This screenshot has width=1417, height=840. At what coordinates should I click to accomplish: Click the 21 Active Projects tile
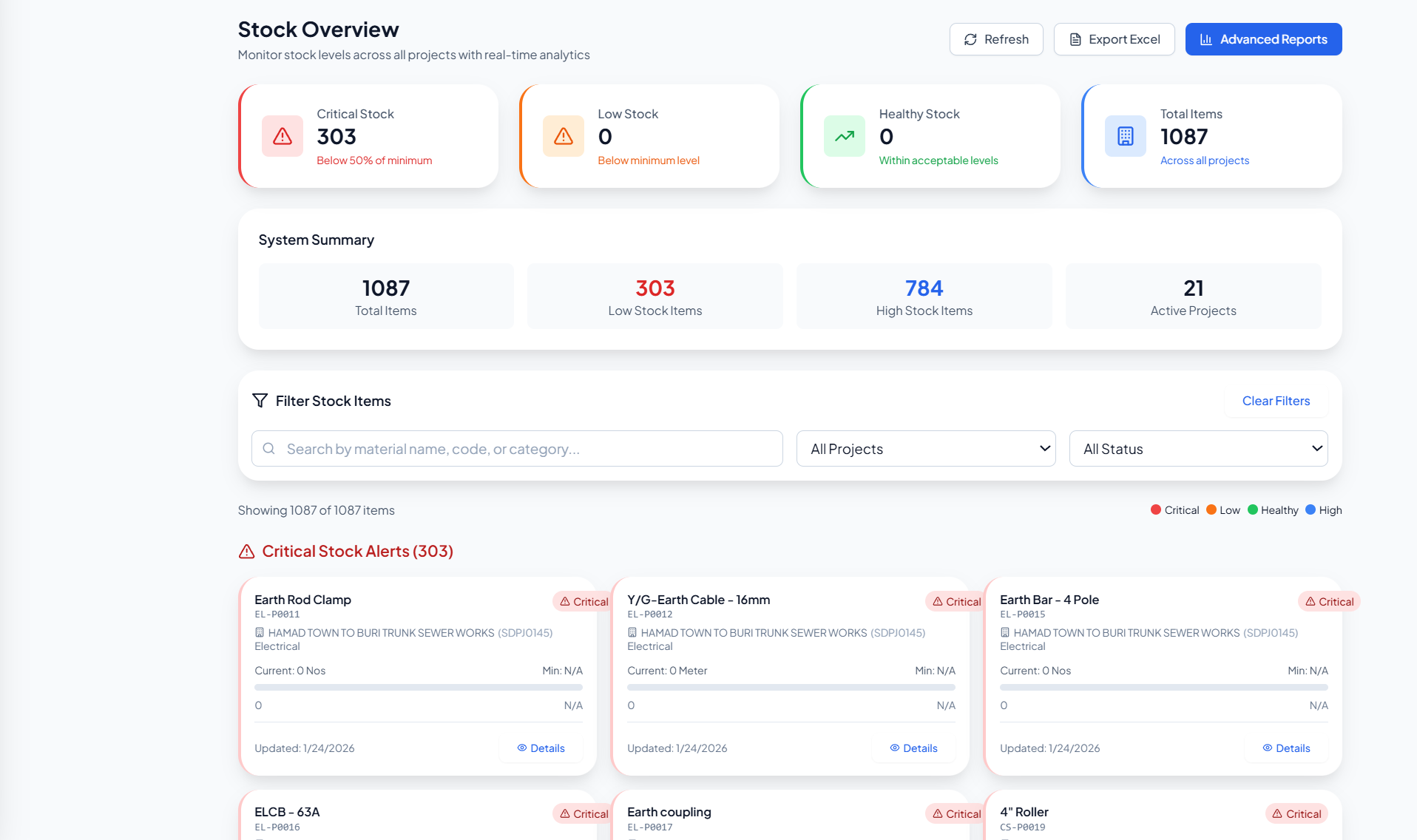pyautogui.click(x=1194, y=297)
